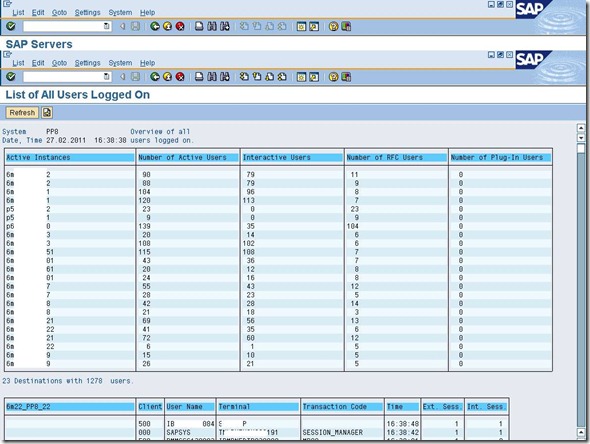Go to First Page in Users Logged On toolbar
590x444 pixels.
click(244, 77)
